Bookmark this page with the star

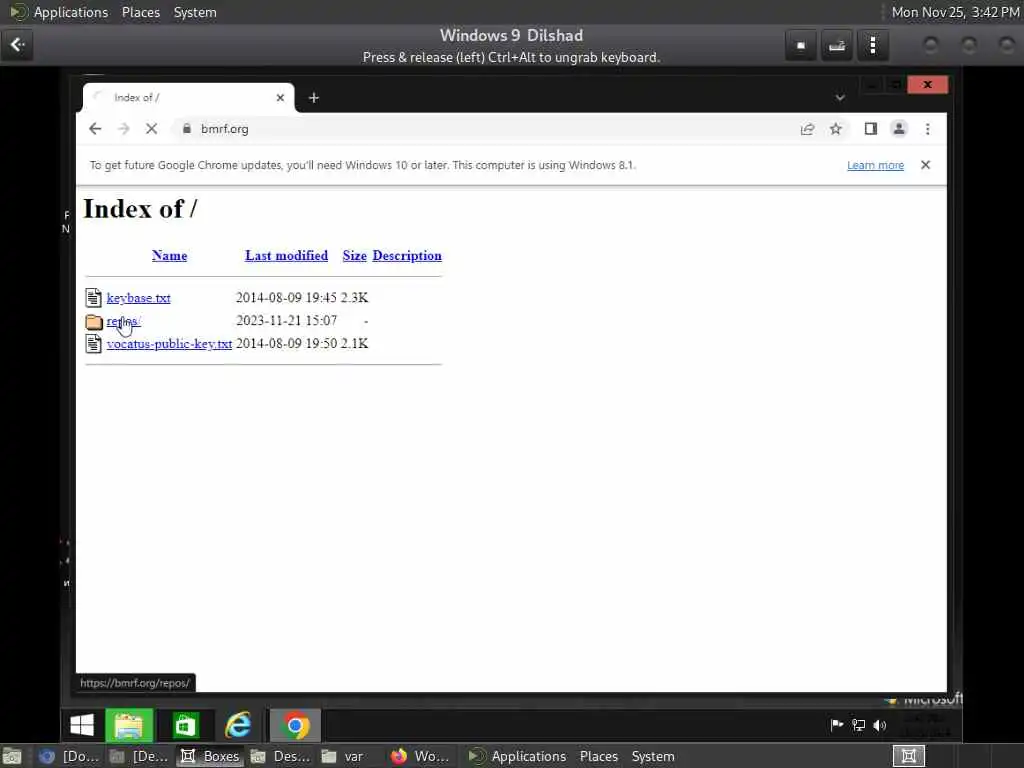(835, 129)
